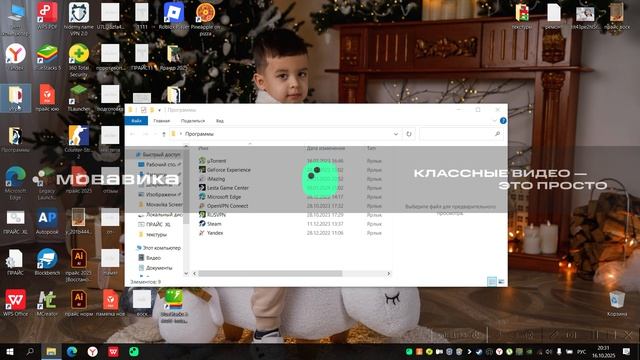Select the uTorrent shortcut row

point(291,161)
